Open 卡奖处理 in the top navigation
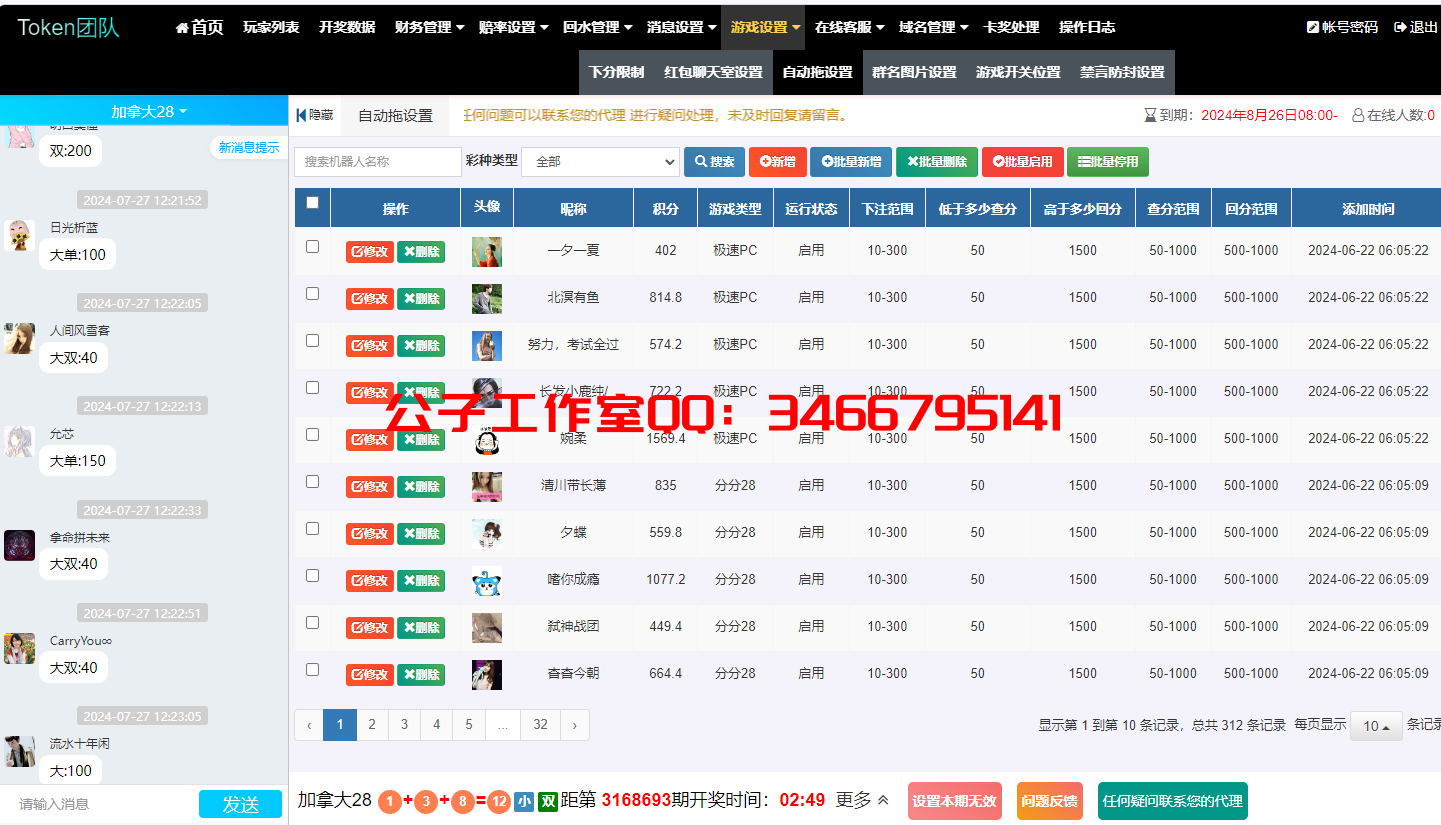 point(1011,27)
